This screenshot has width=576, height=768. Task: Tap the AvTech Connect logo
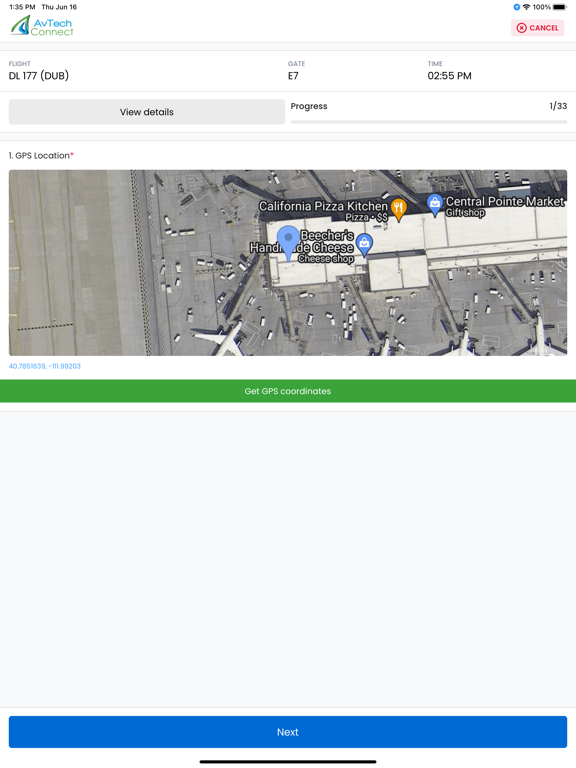click(42, 26)
